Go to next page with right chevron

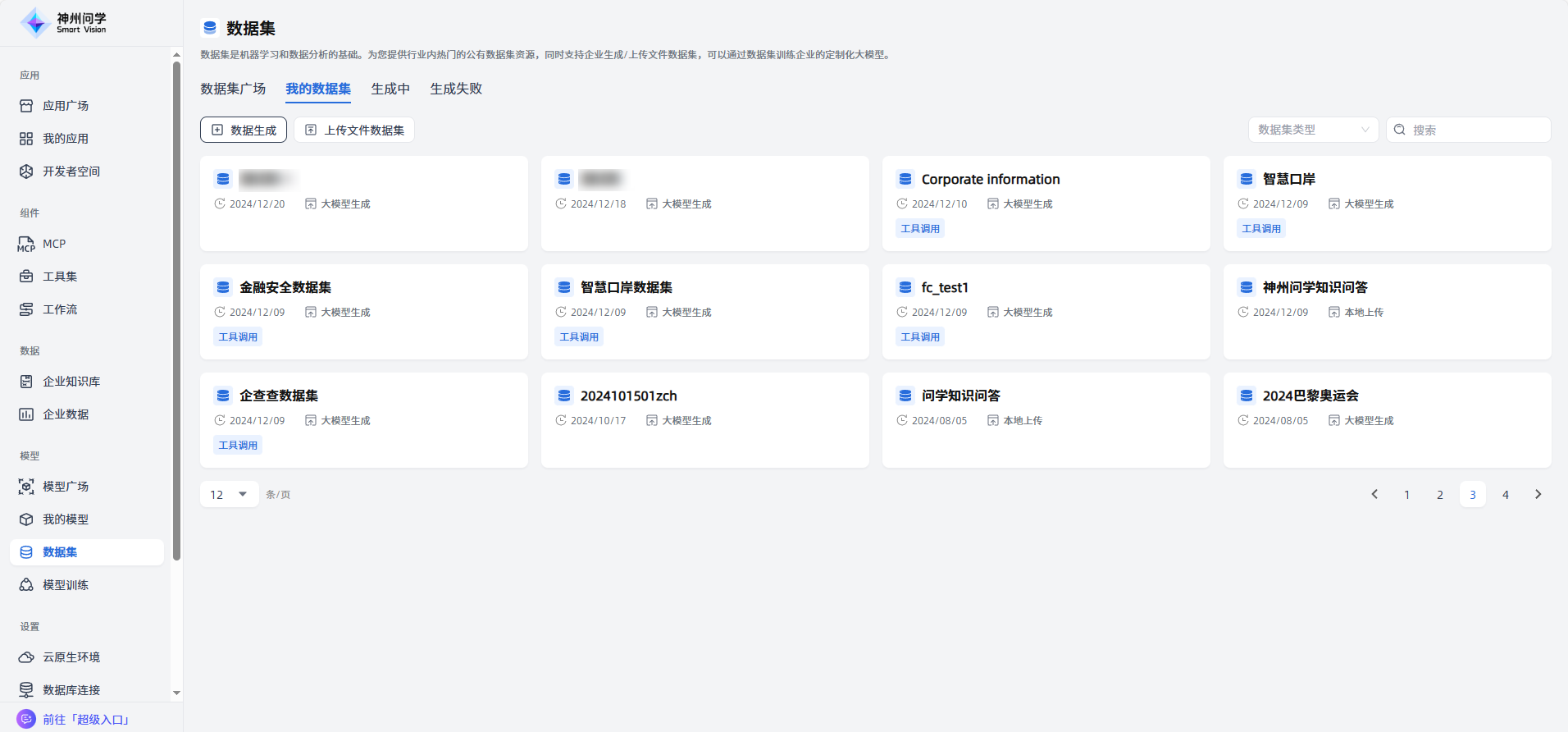(x=1538, y=494)
